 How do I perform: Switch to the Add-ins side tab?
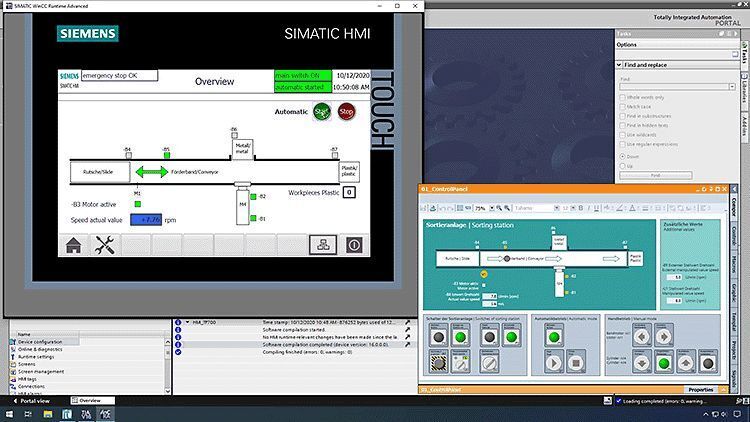[745, 127]
